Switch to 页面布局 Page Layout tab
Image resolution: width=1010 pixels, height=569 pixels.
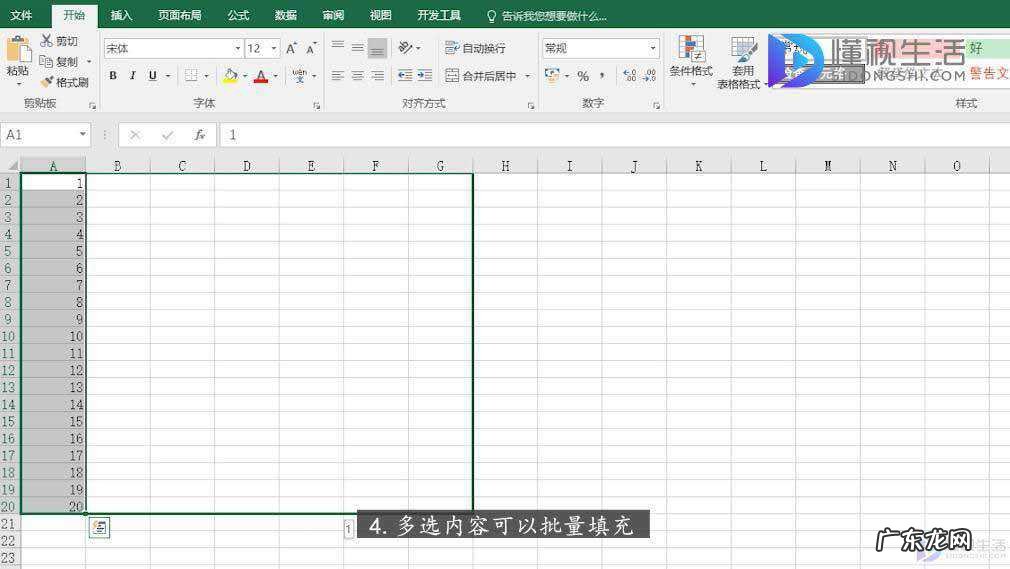180,15
